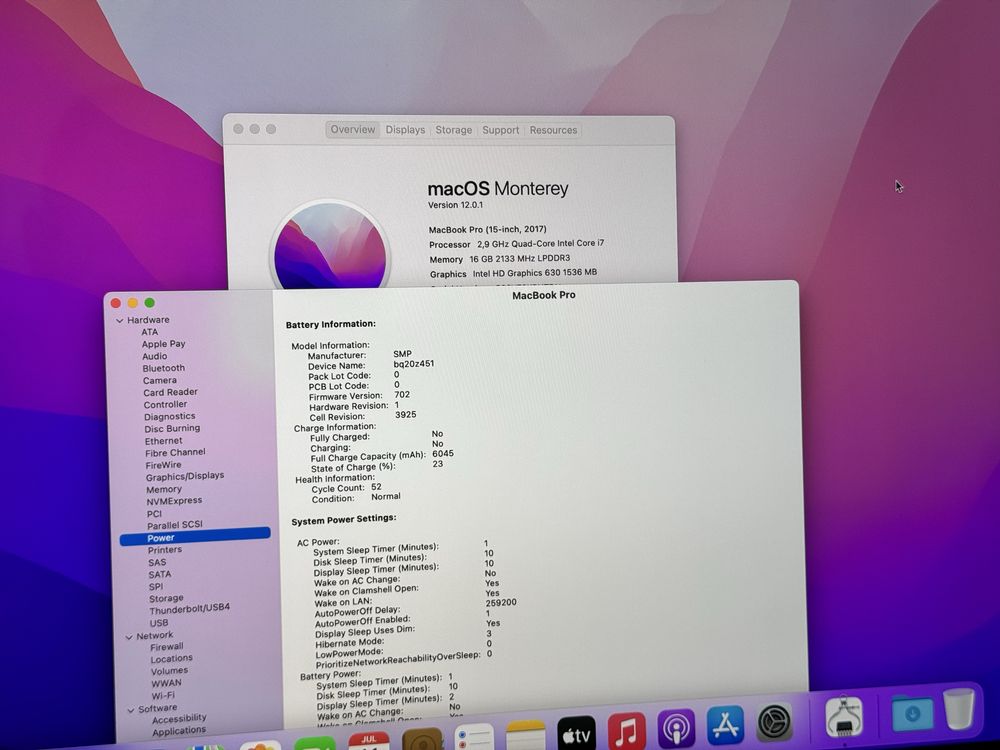
Task: Click the macOS Monterey logo image
Action: (x=330, y=246)
